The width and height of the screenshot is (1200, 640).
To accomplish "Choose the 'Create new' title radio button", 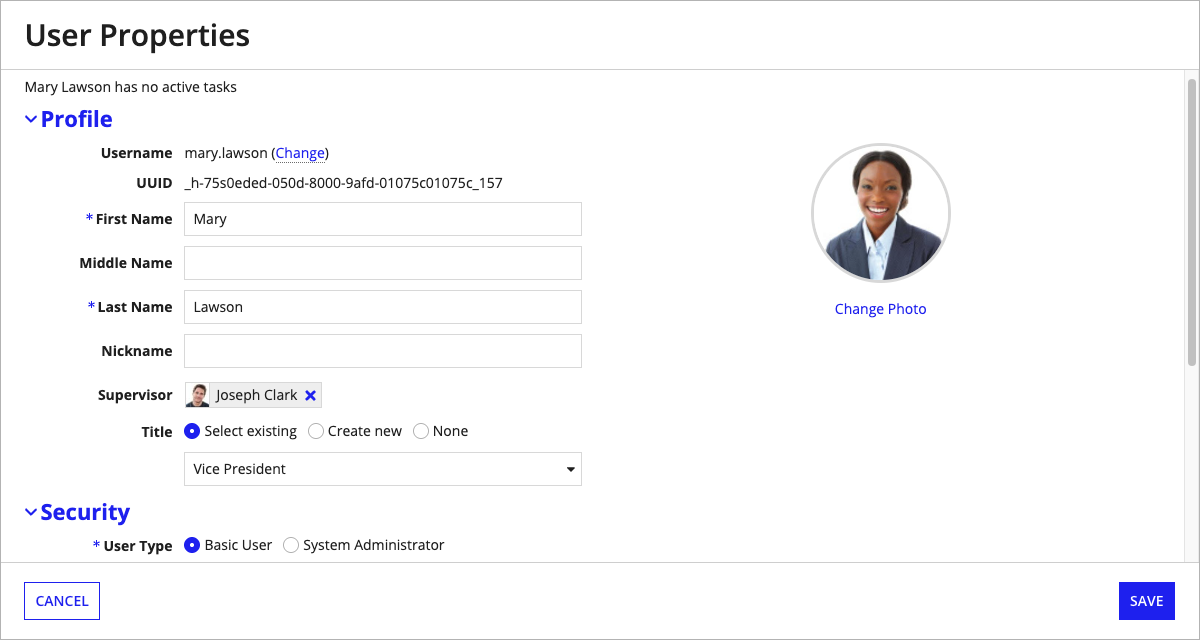I will point(316,431).
